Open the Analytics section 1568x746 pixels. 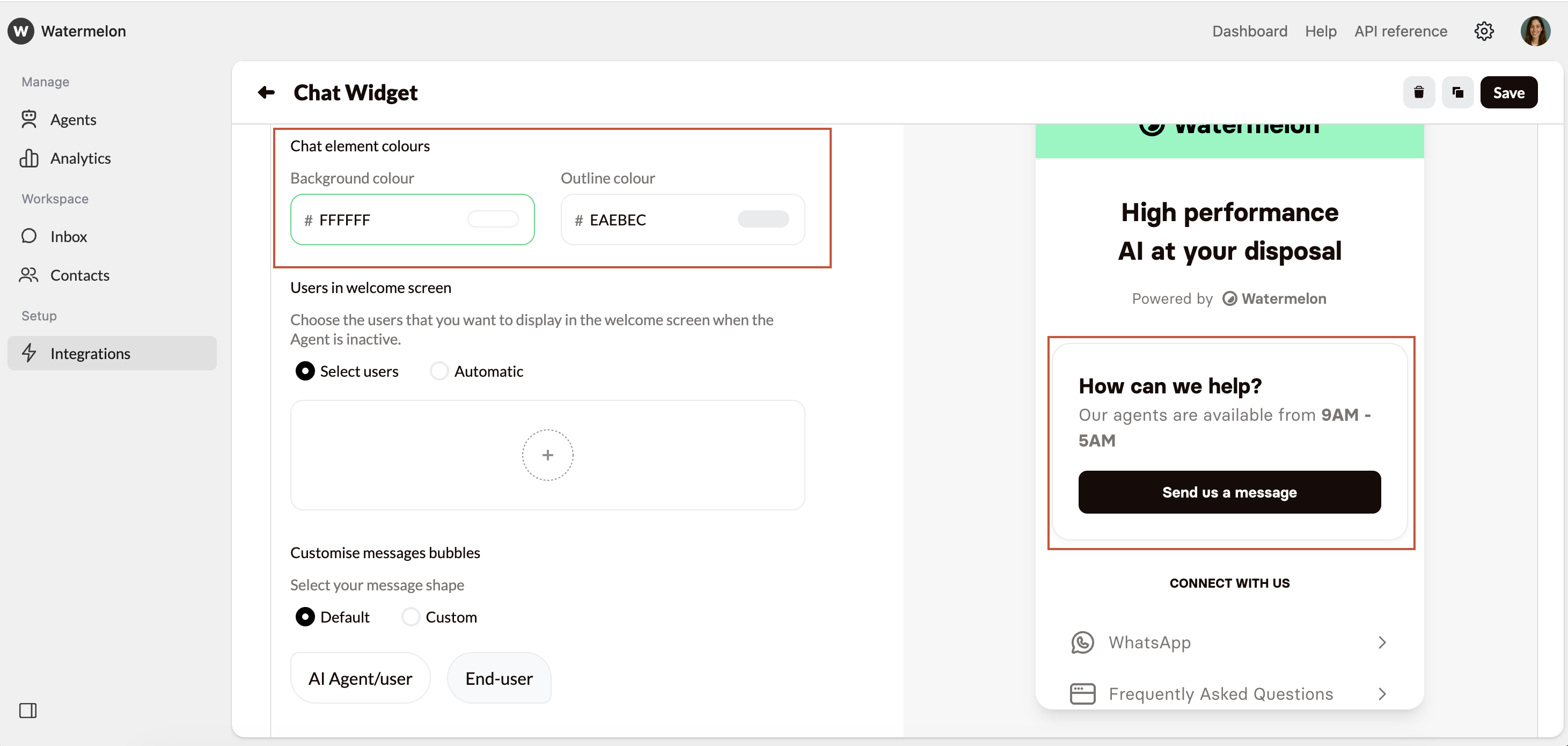[80, 158]
